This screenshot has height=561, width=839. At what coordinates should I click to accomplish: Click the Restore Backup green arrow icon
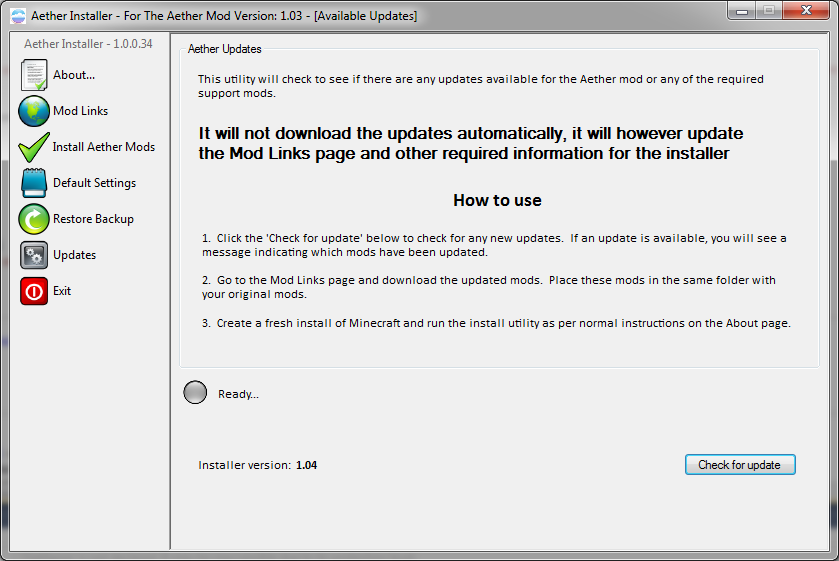coord(34,219)
